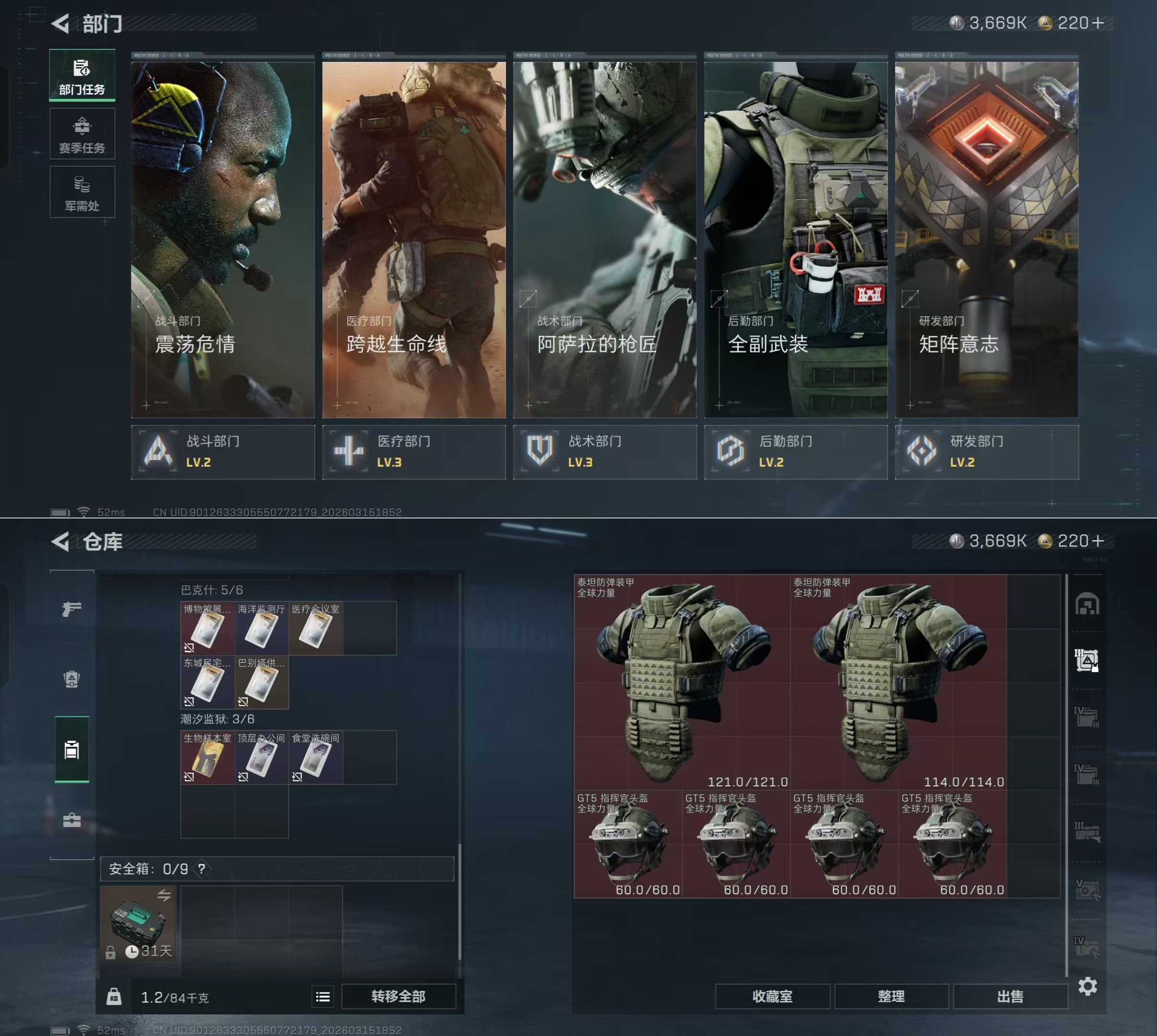The width and height of the screenshot is (1157, 1036).
Task: Open the warehouse settings gear icon
Action: coord(1087,986)
